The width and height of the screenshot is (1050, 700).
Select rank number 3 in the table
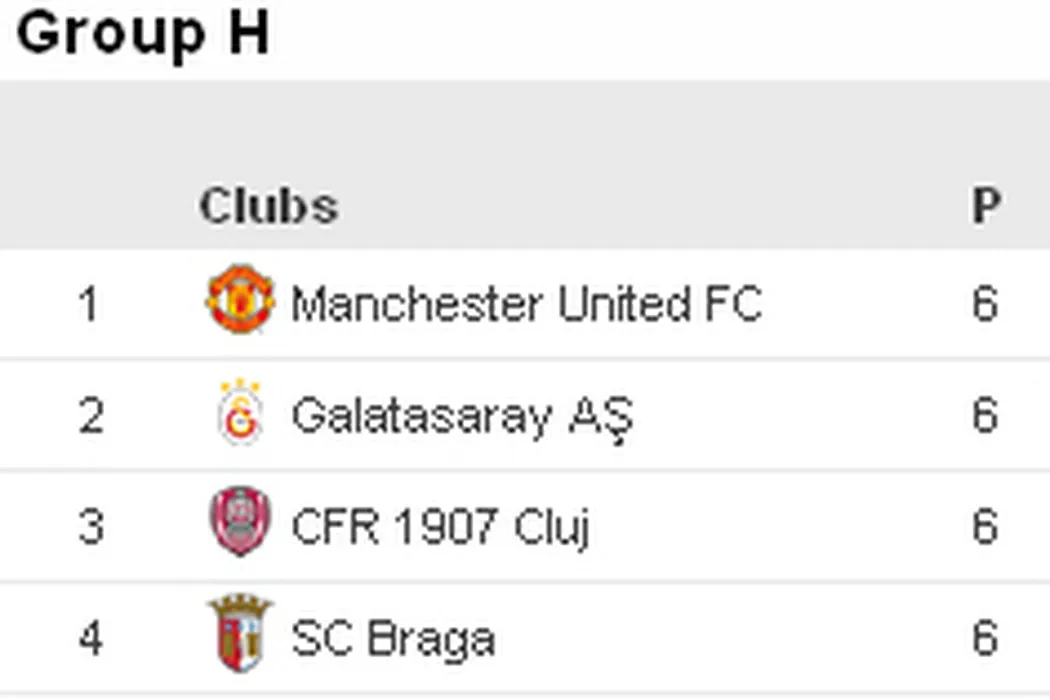tap(90, 527)
